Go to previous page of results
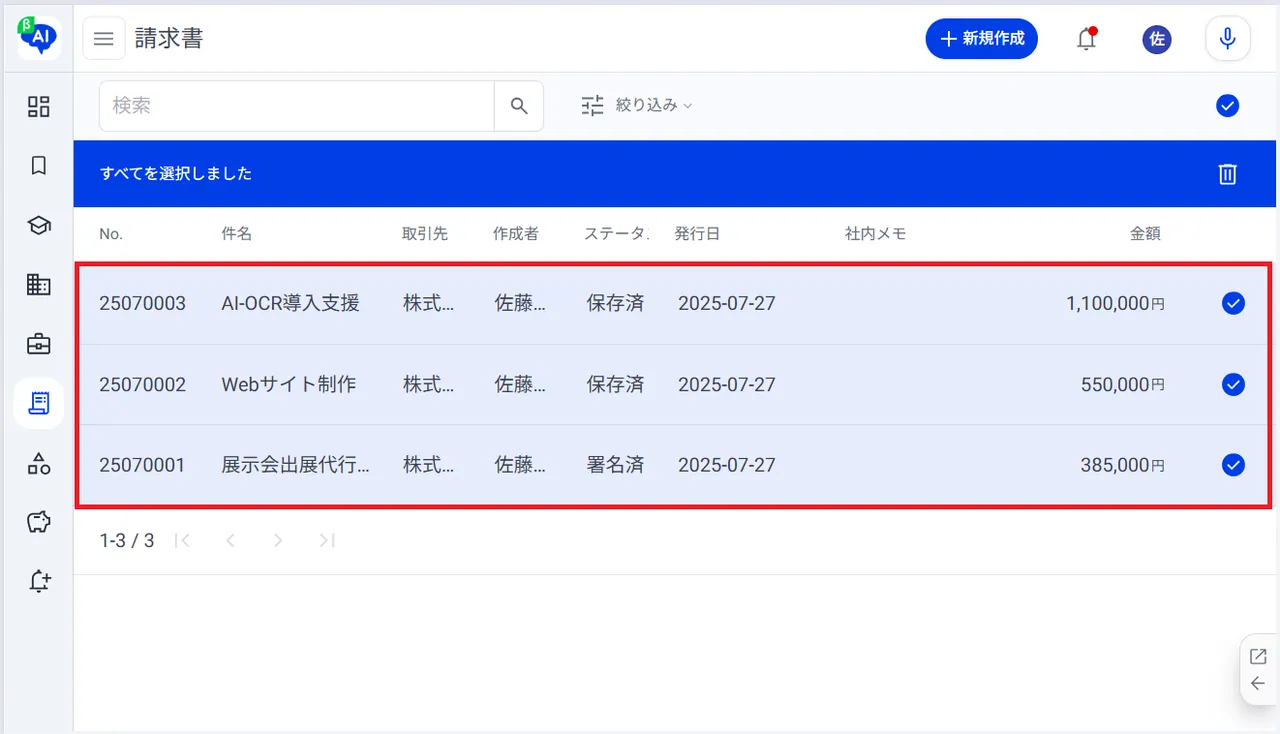The height and width of the screenshot is (734, 1280). 230,541
